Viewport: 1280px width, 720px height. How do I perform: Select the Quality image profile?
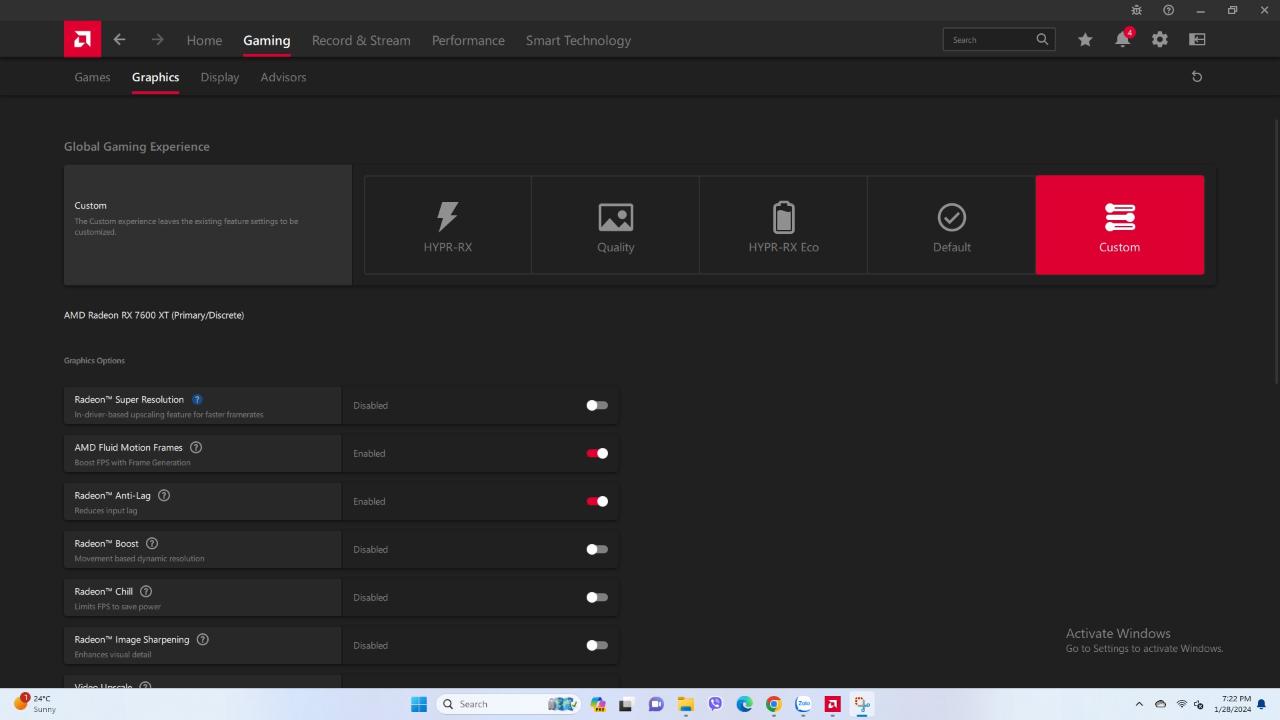tap(616, 225)
